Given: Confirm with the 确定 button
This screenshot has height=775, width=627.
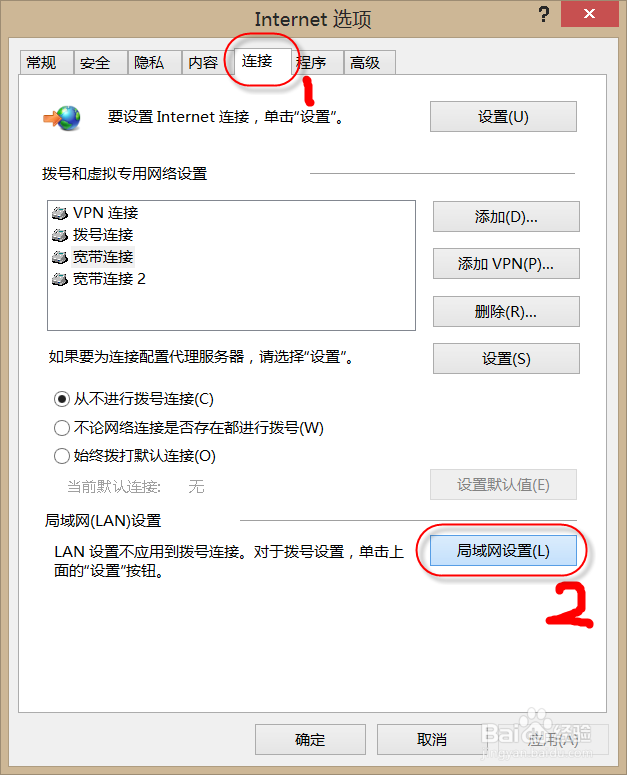Looking at the screenshot, I should [x=310, y=739].
